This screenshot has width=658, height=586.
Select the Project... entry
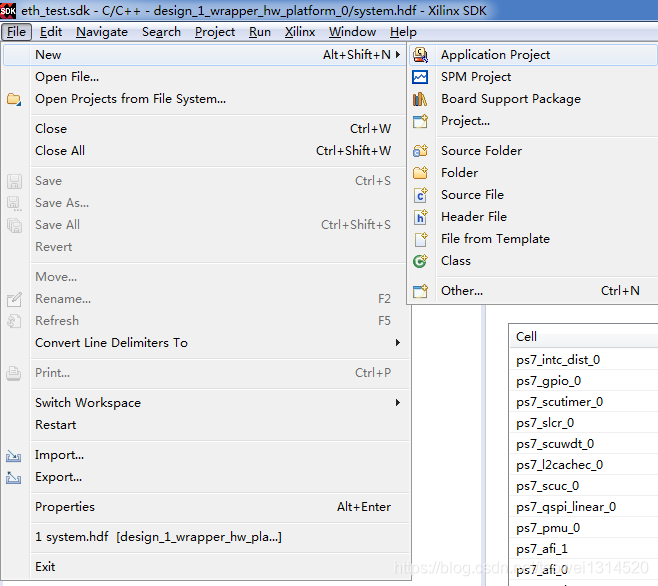click(x=533, y=121)
